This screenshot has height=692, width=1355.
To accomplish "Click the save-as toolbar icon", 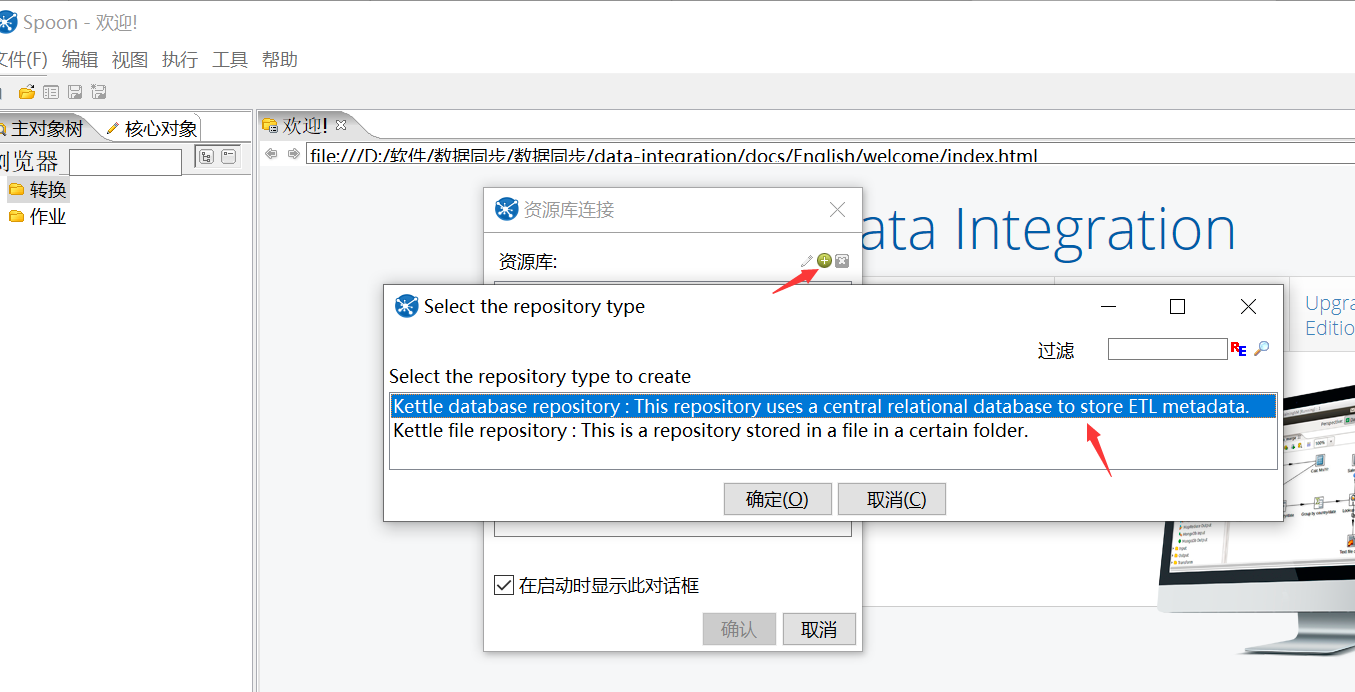I will (99, 92).
